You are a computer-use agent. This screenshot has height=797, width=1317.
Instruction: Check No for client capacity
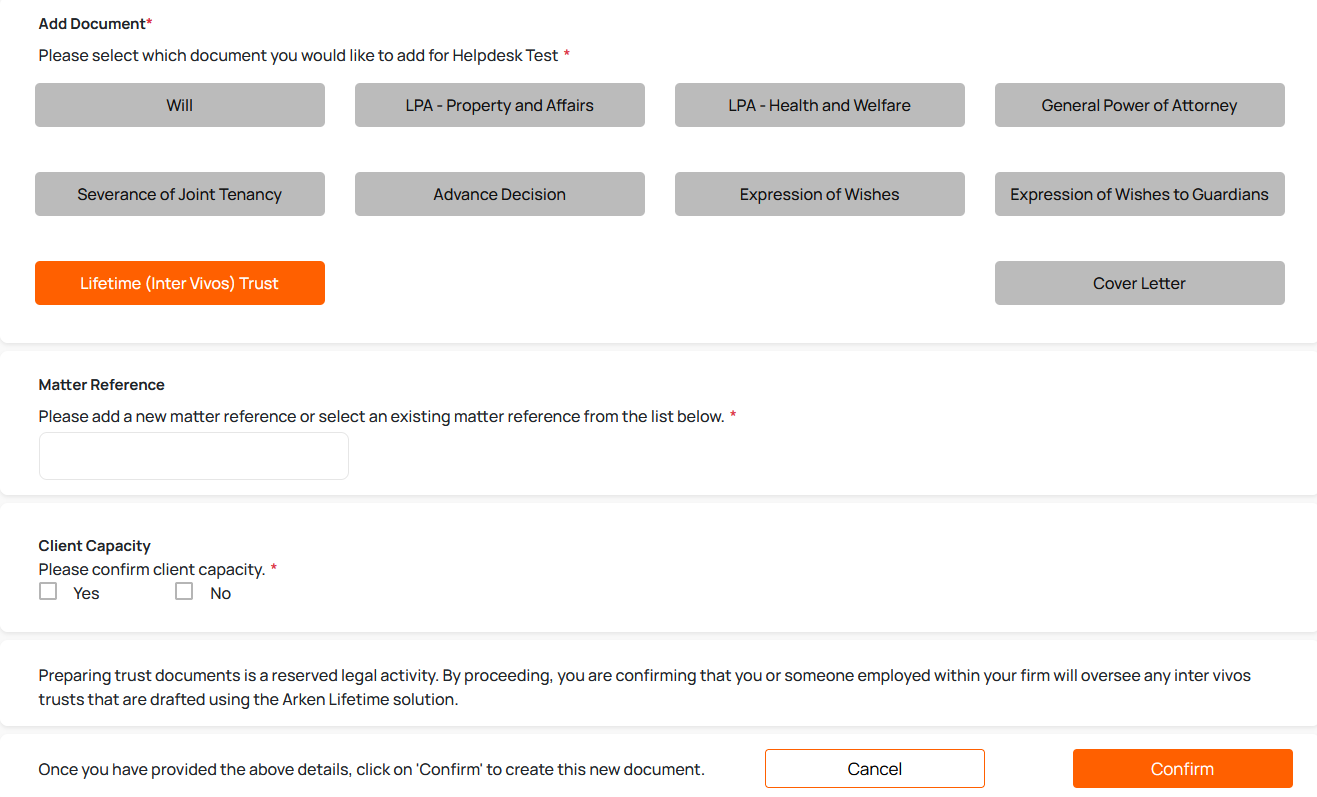(184, 592)
